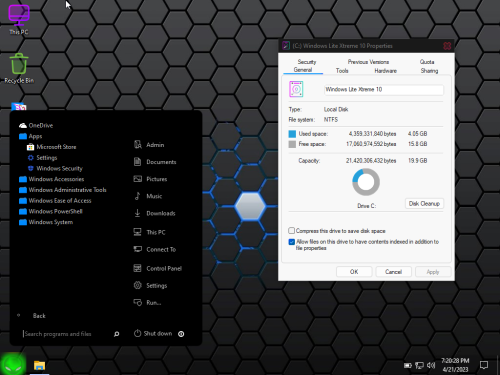Open the shut down options arrow
Screen dimensions: 500x375
pos(181,334)
